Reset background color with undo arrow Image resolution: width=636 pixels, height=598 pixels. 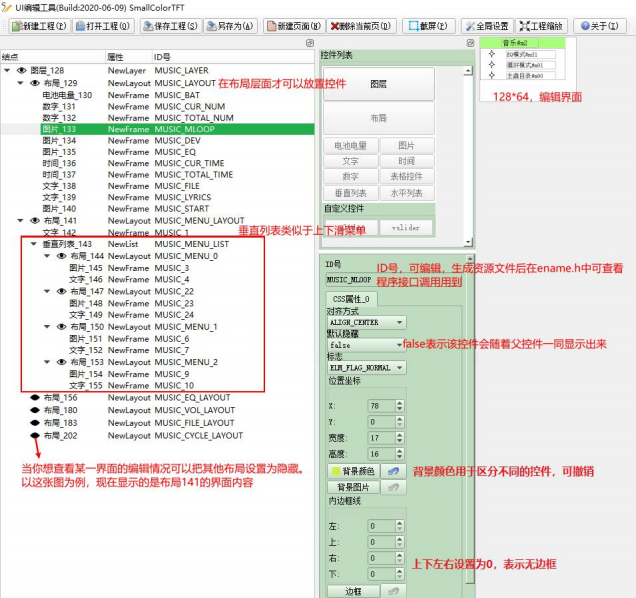point(393,471)
